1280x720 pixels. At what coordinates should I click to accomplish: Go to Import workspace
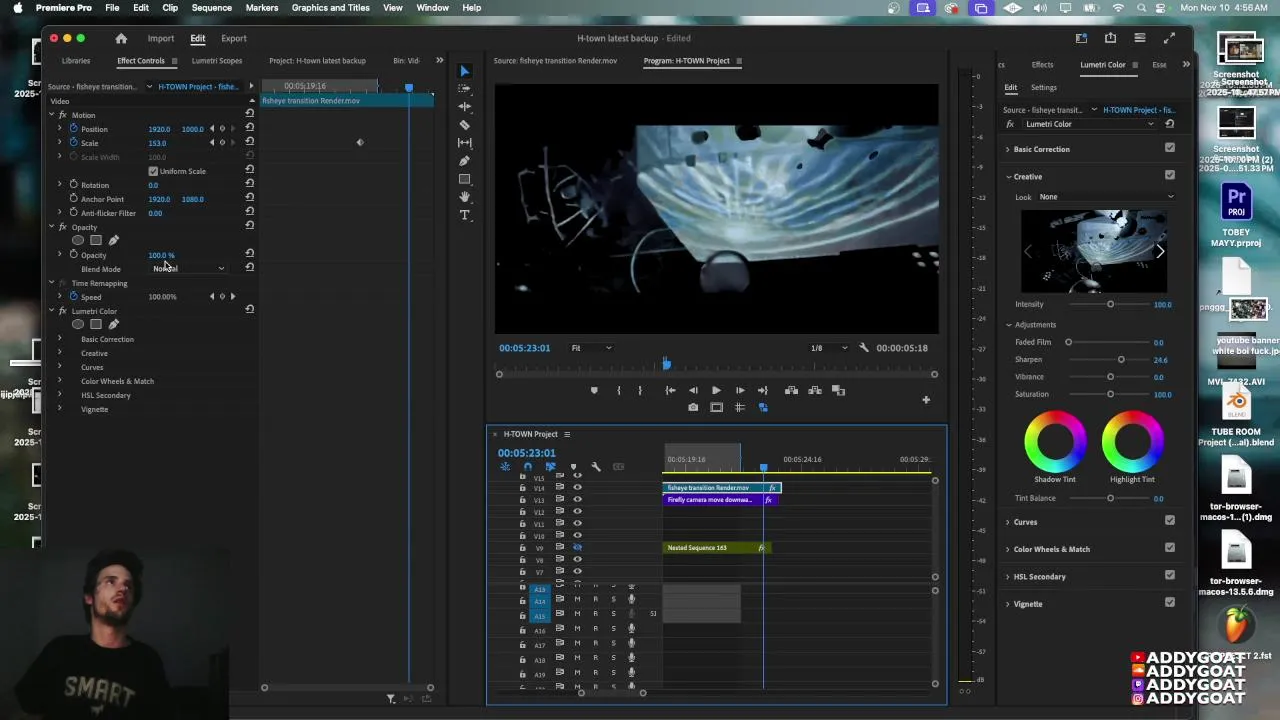click(x=161, y=38)
